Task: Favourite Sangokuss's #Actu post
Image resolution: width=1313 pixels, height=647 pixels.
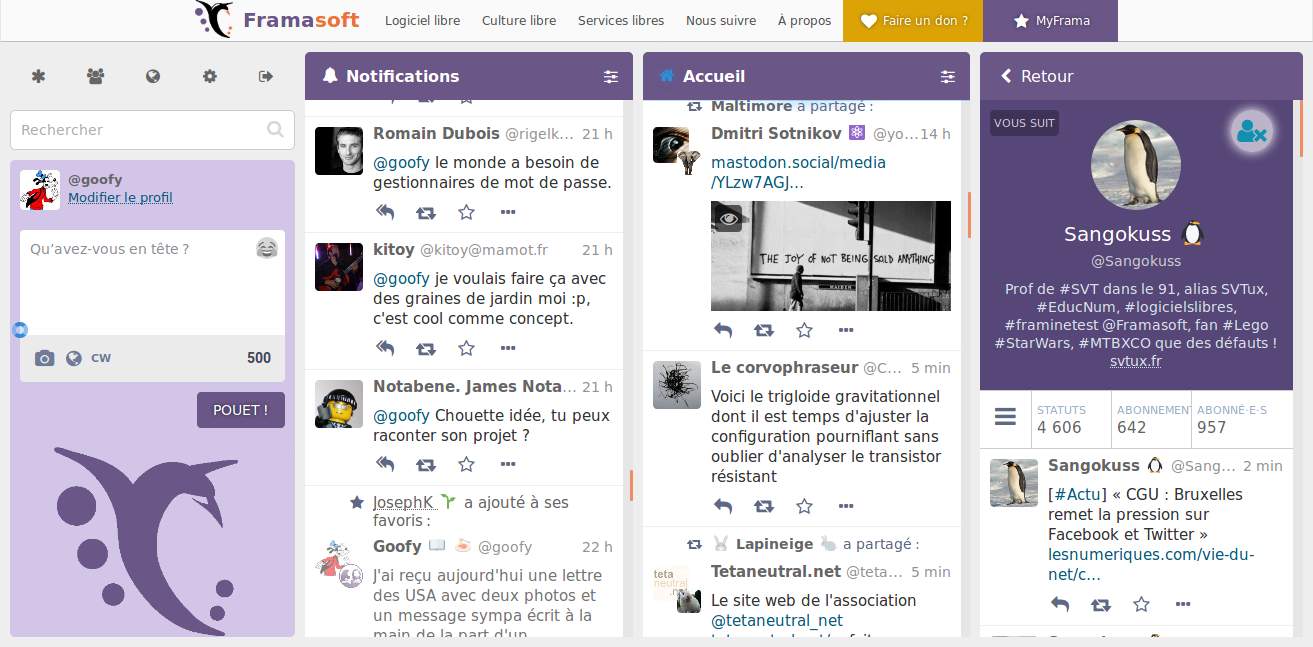Action: tap(1141, 604)
